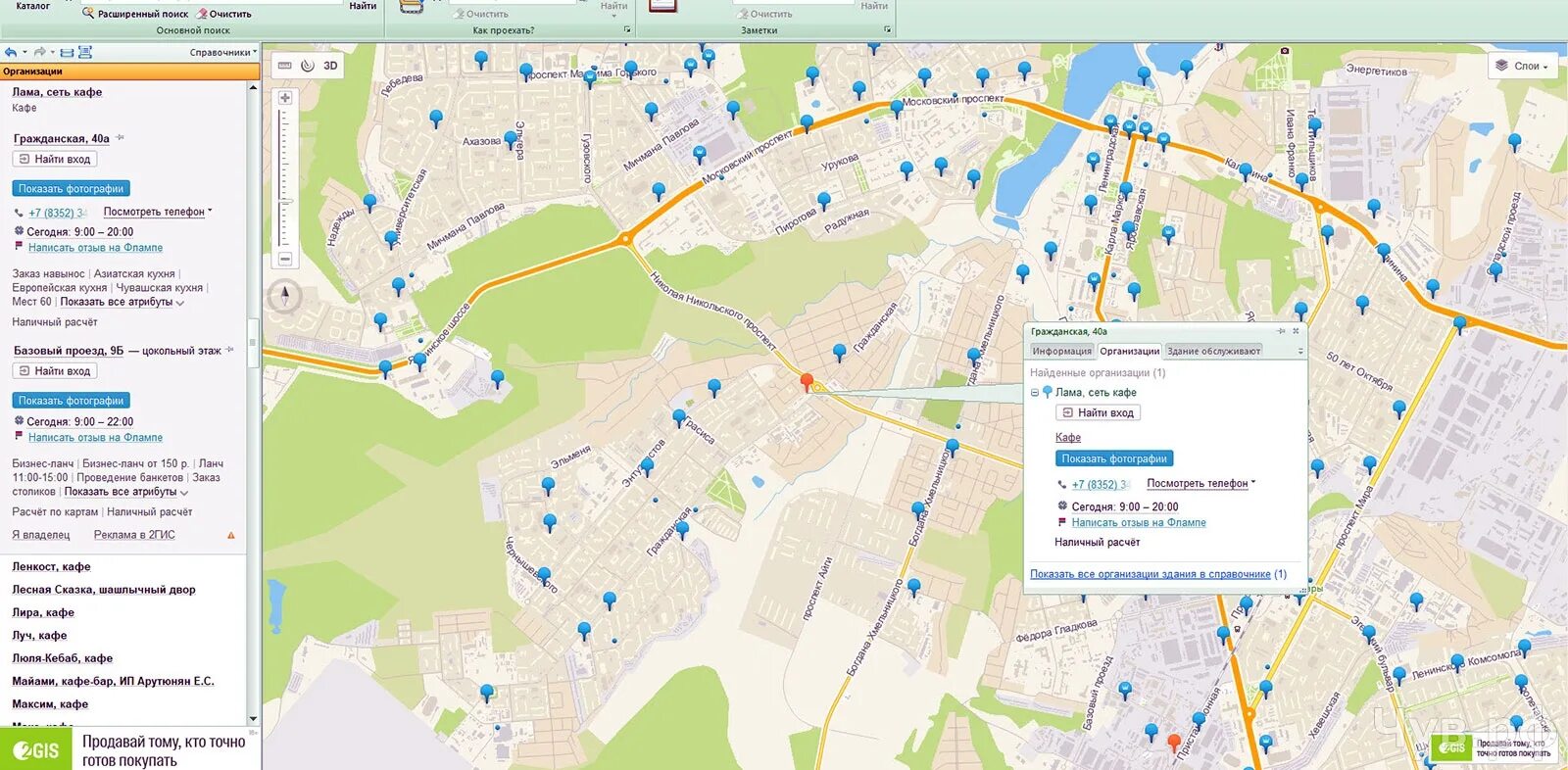
Task: Show photos for Гражданская, 40а in sidebar
Action: [72, 188]
